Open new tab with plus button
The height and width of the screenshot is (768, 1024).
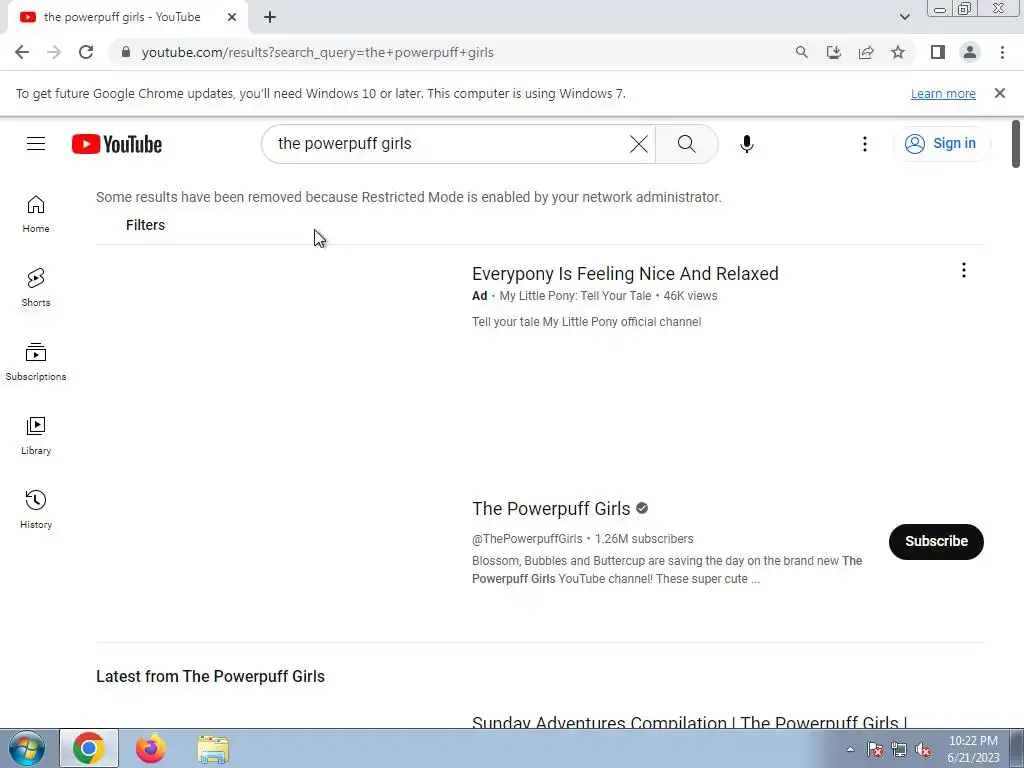click(270, 17)
